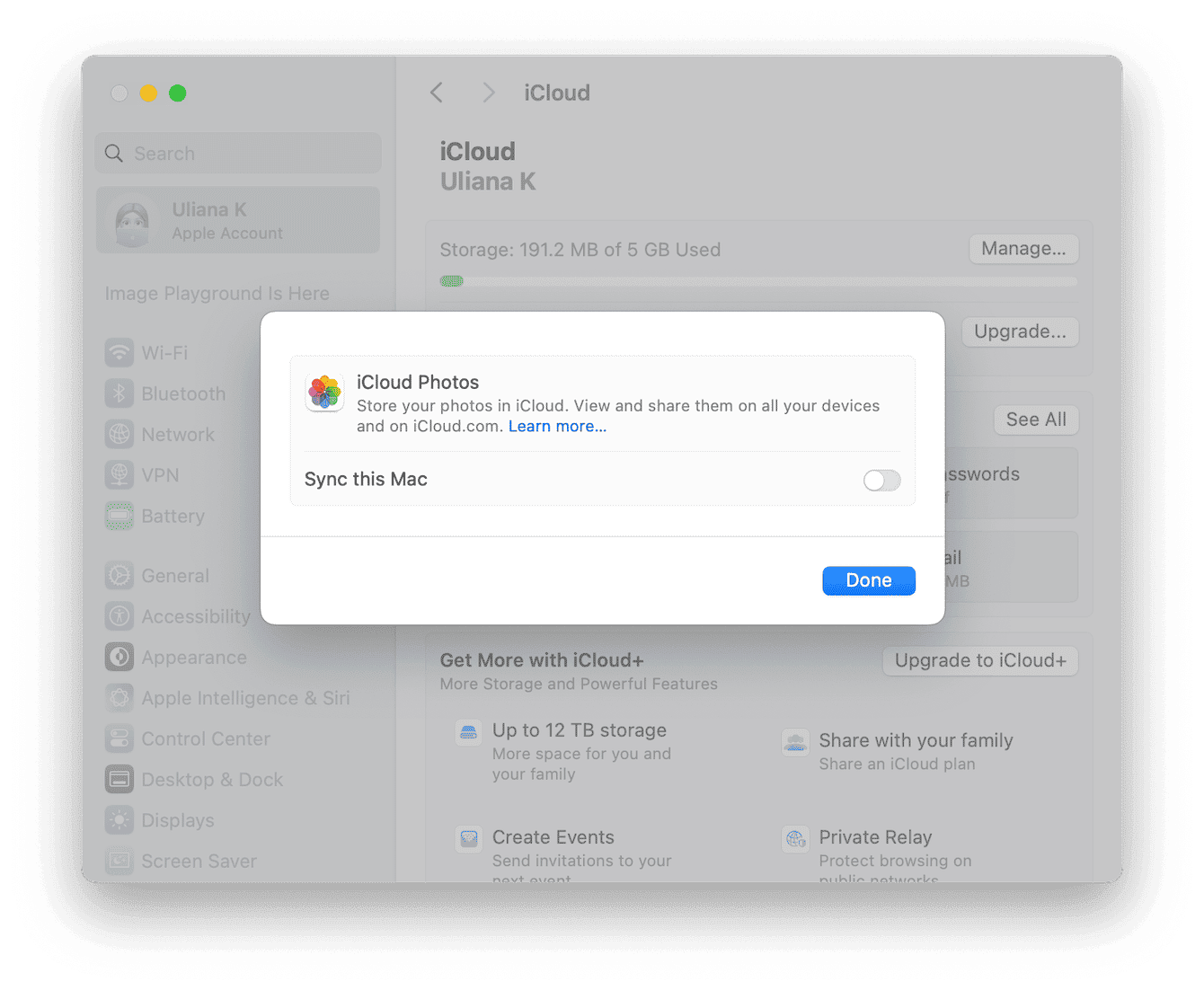The width and height of the screenshot is (1204, 990).
Task: Open Control Center settings
Action: click(206, 738)
